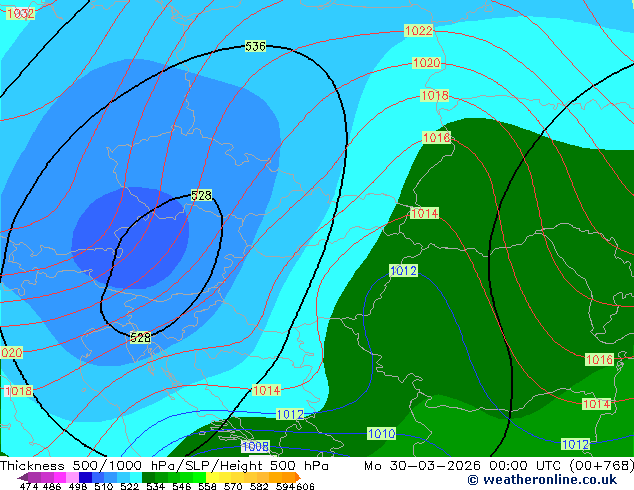Click the 536 height contour label
Image resolution: width=634 pixels, height=490 pixels.
click(x=256, y=46)
